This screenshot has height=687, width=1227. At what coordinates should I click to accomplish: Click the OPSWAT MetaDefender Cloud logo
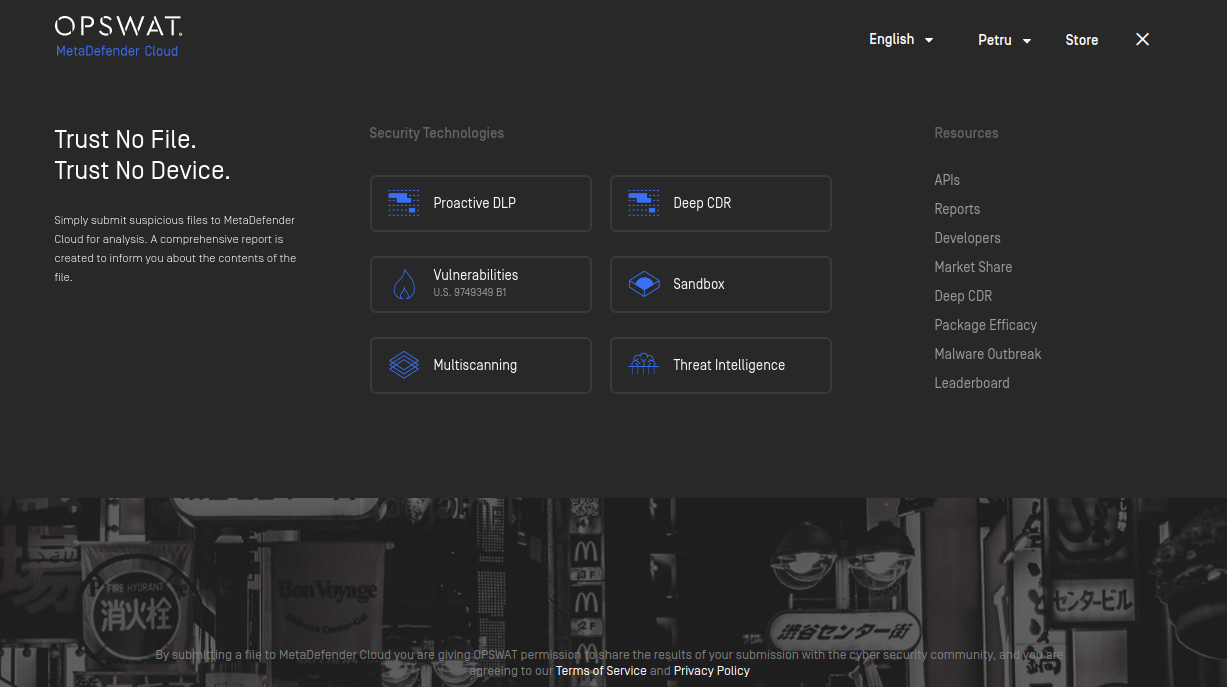[118, 37]
